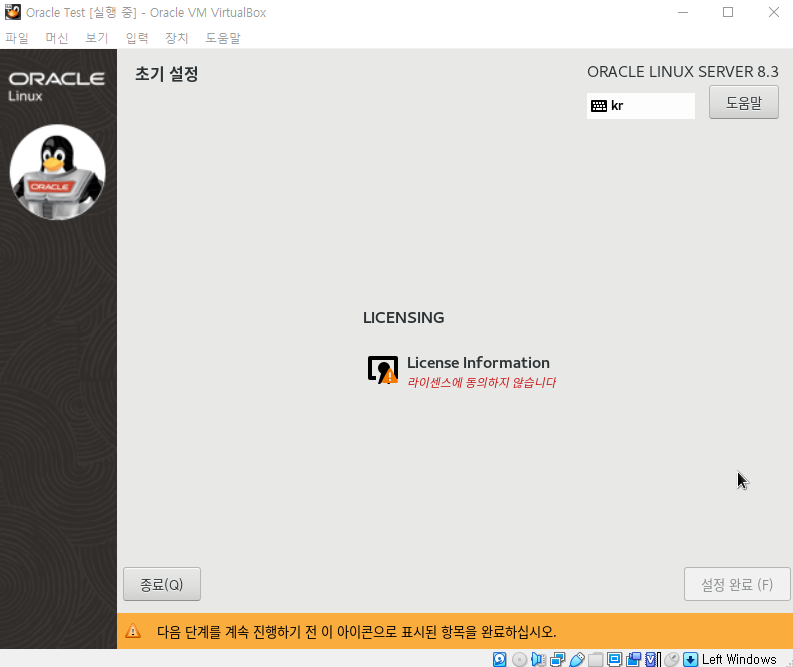Click the display status icon
This screenshot has width=793, height=667.
614,659
